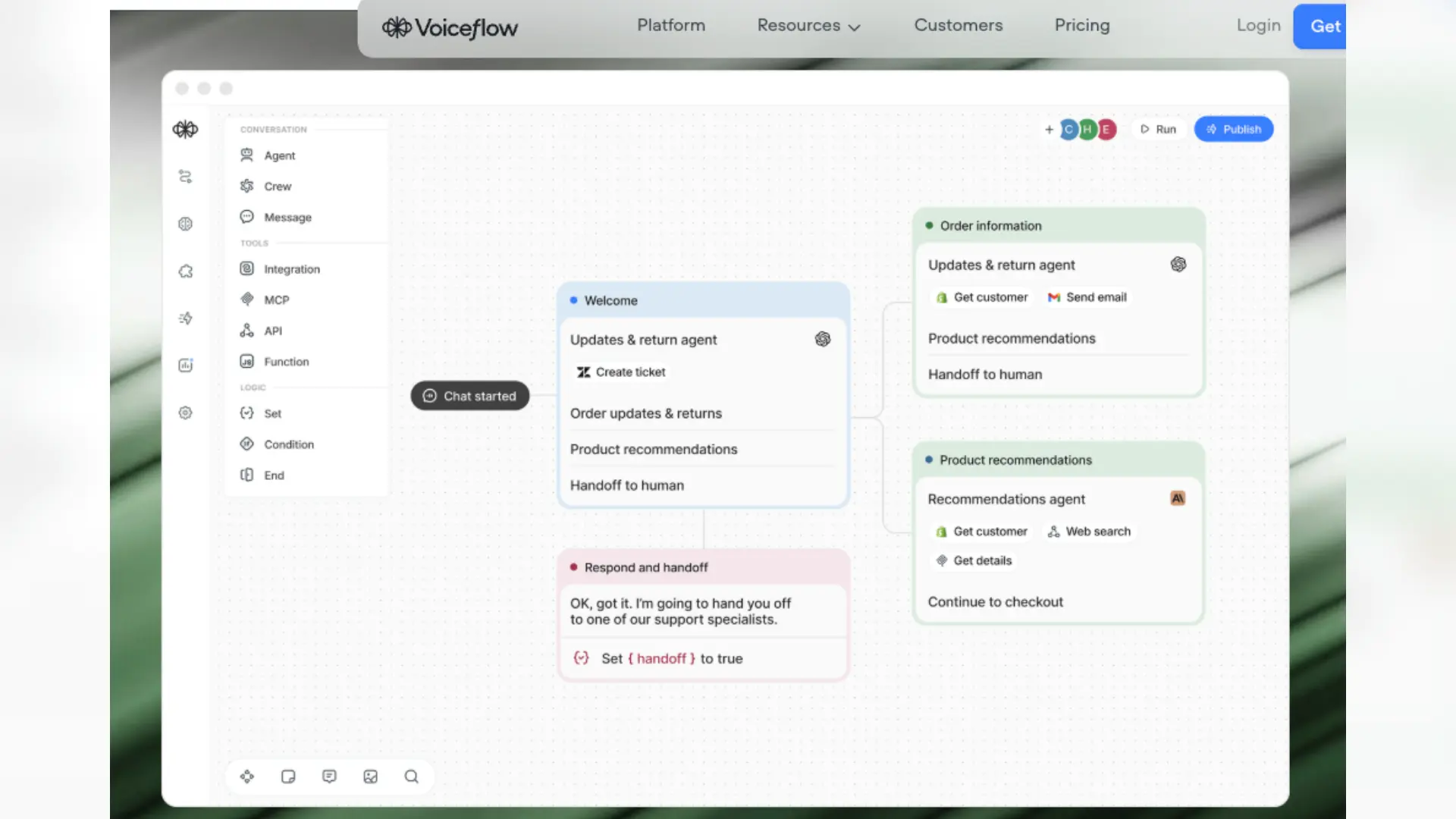
Task: Click the plus add collaborator icon
Action: [1049, 130]
